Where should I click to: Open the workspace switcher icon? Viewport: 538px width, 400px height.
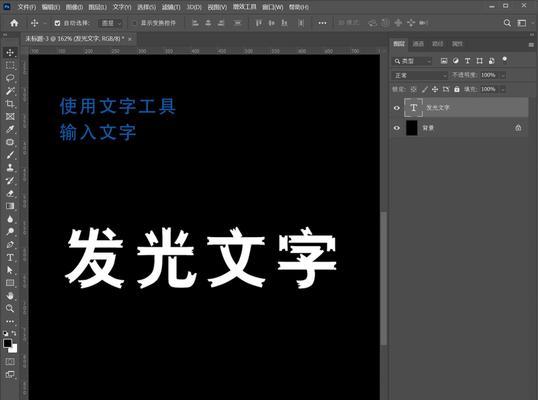tap(522, 23)
